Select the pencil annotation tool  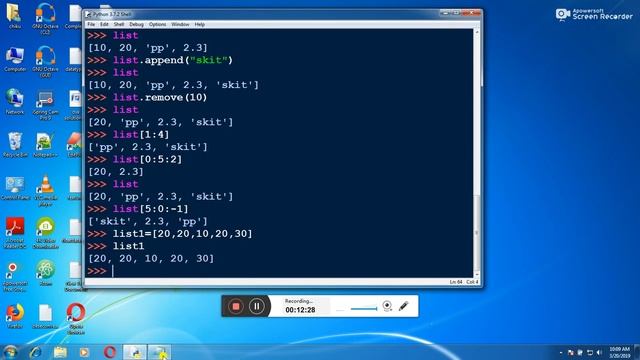tap(403, 306)
